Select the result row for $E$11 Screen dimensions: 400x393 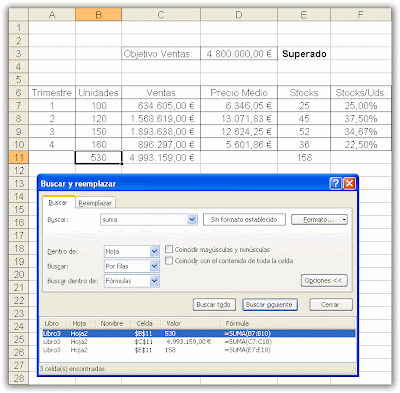tap(198, 350)
